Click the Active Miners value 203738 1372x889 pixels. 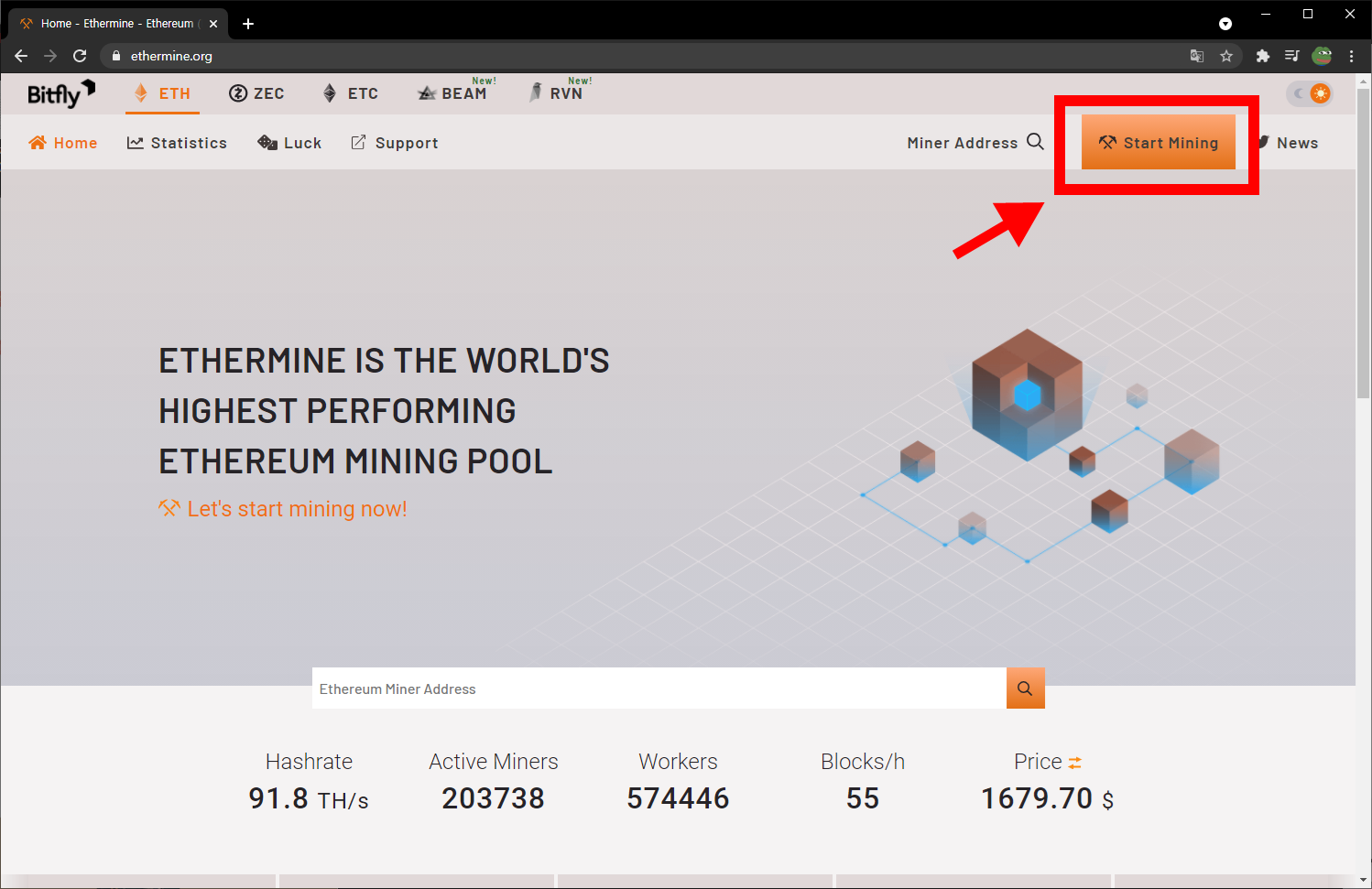coord(493,798)
